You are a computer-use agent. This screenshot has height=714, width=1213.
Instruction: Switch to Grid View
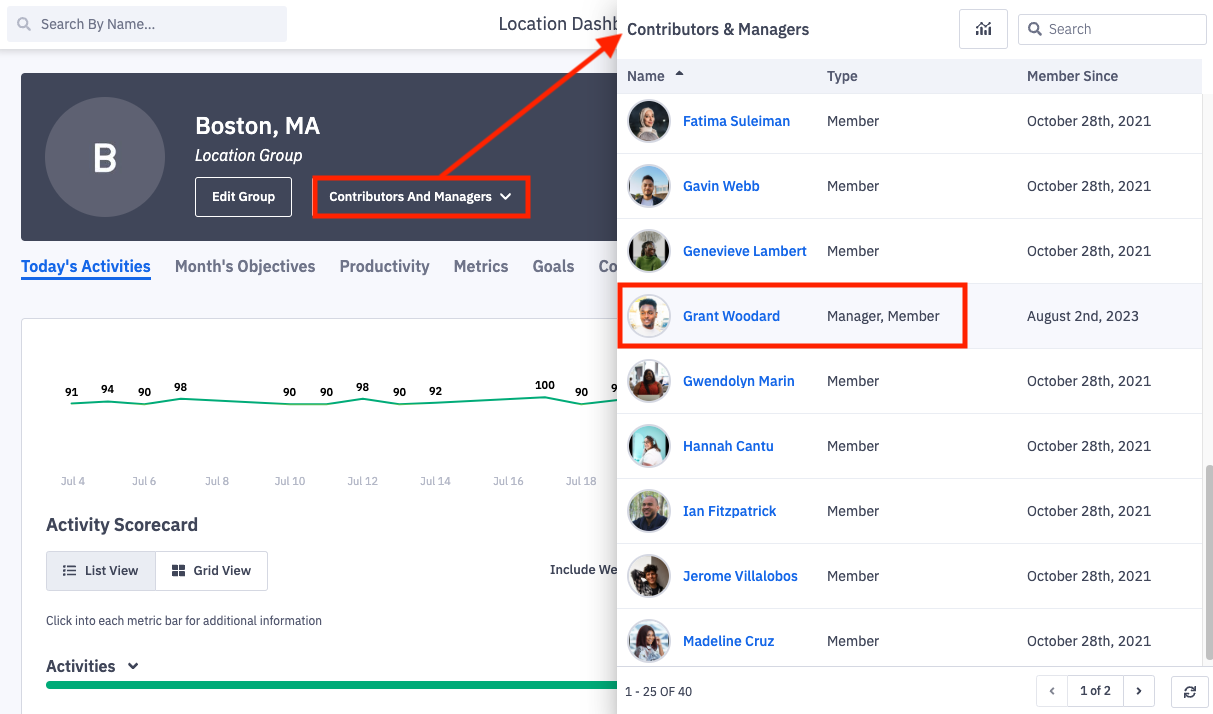tap(212, 571)
